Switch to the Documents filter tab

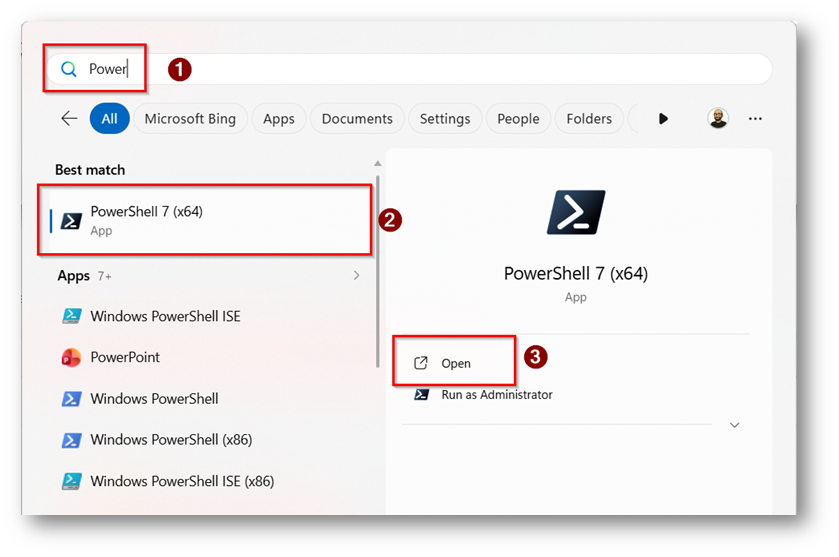pyautogui.click(x=357, y=118)
